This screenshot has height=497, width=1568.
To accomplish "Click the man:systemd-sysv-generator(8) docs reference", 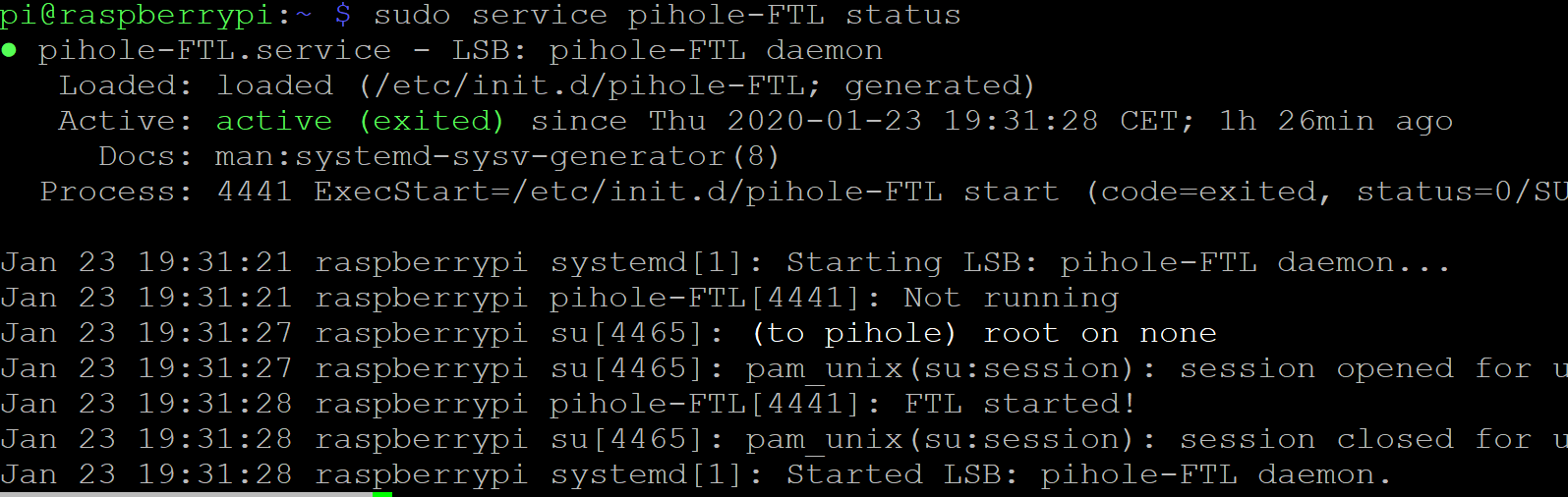I will coord(497,156).
